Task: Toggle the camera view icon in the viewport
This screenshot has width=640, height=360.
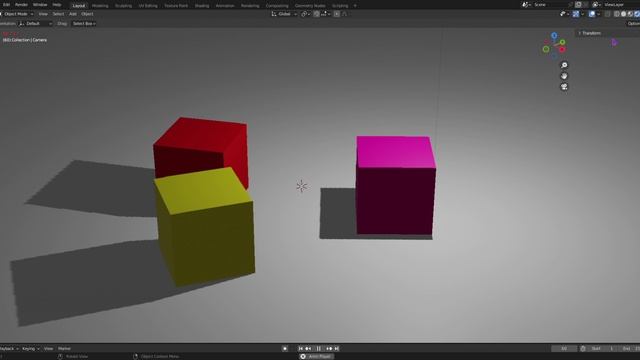Action: tap(564, 87)
